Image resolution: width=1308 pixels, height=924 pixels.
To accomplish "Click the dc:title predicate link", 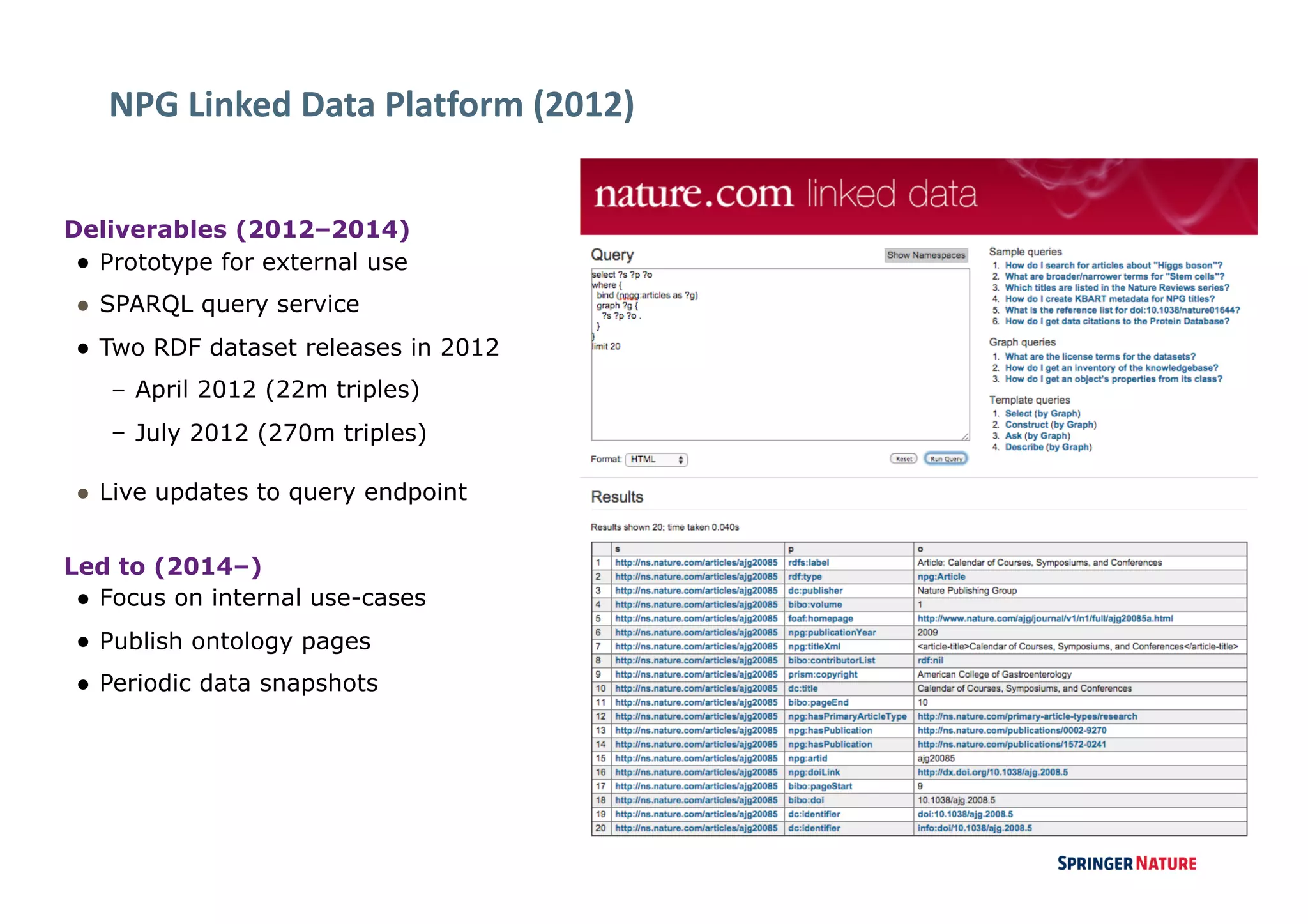I will 803,688.
